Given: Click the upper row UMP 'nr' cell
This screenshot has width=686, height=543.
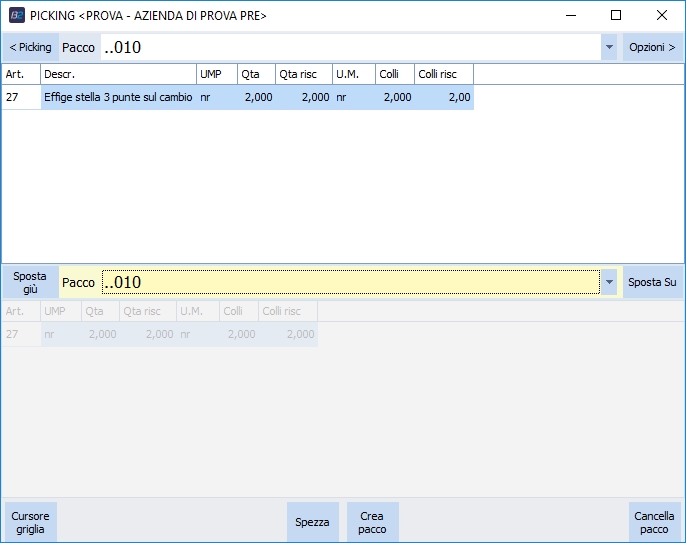Looking at the screenshot, I should tap(217, 97).
